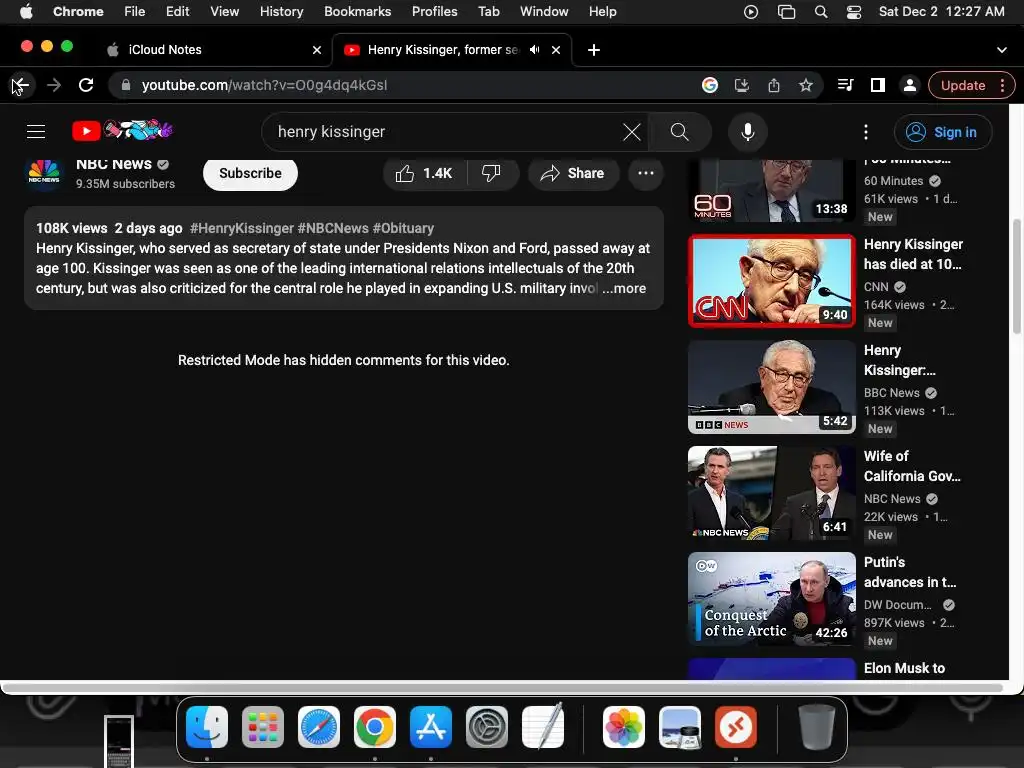Open the Chrome three-dot menu beside Update

(x=1002, y=86)
